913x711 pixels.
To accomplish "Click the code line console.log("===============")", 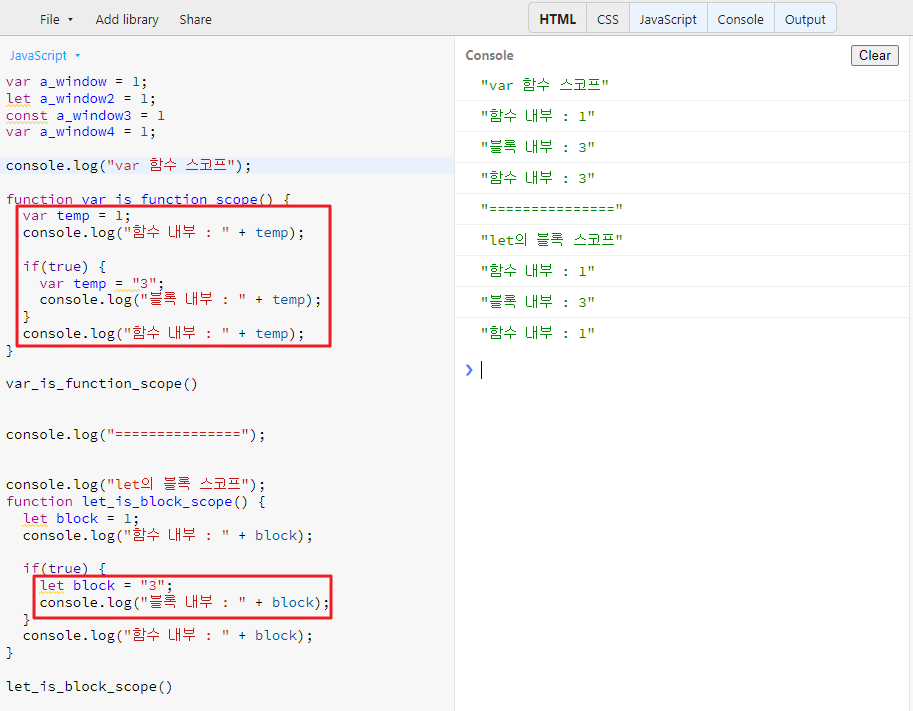I will [135, 434].
